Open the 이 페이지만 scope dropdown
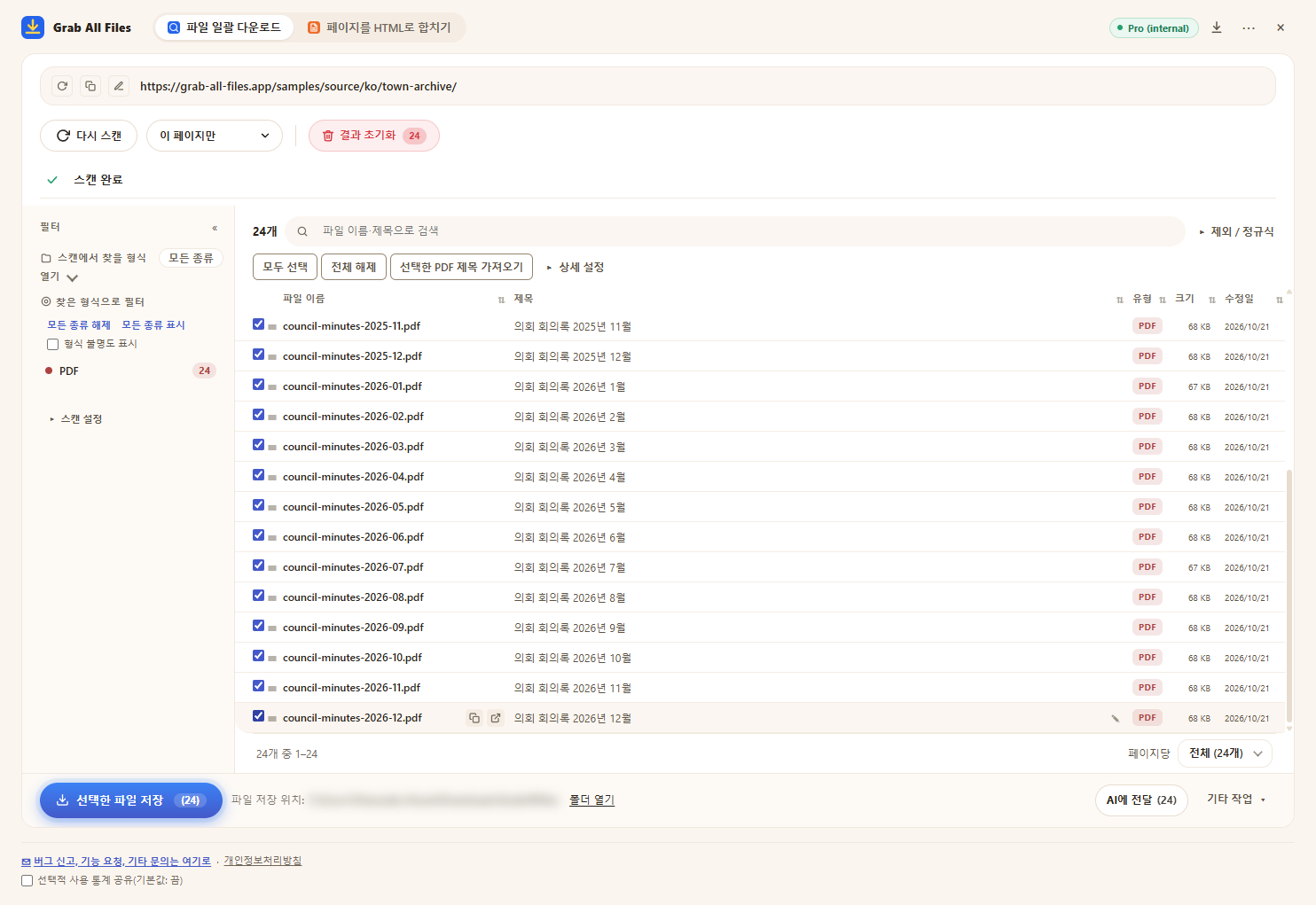The height and width of the screenshot is (905, 1316). coord(215,136)
